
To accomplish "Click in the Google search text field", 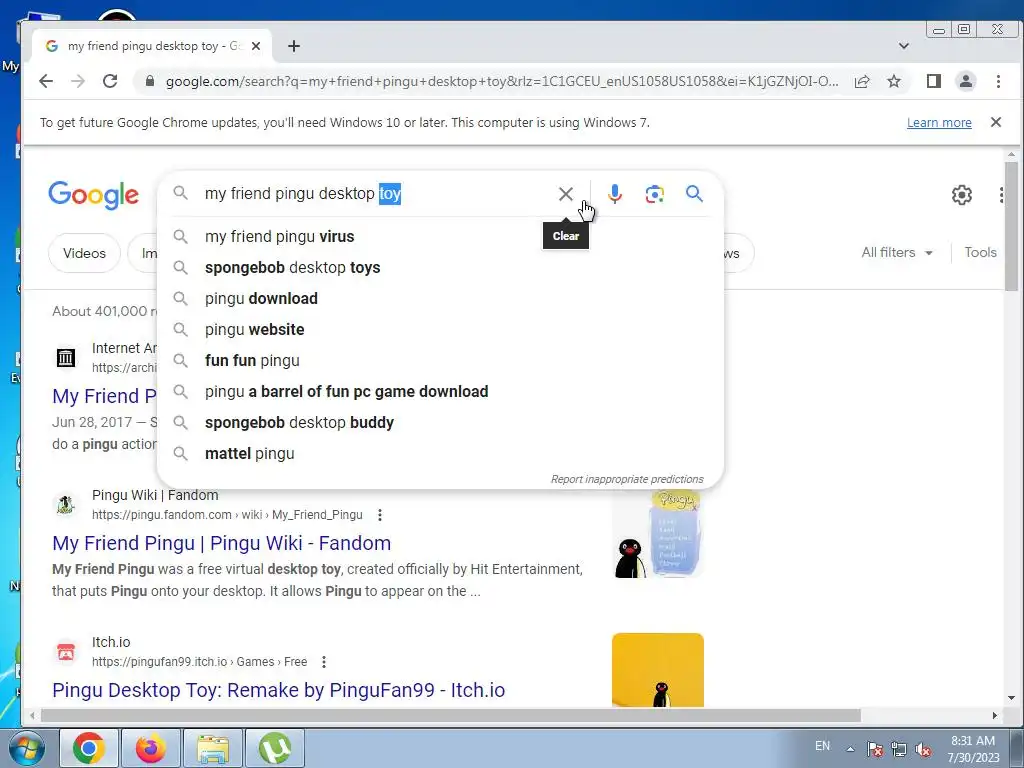I will pos(376,194).
